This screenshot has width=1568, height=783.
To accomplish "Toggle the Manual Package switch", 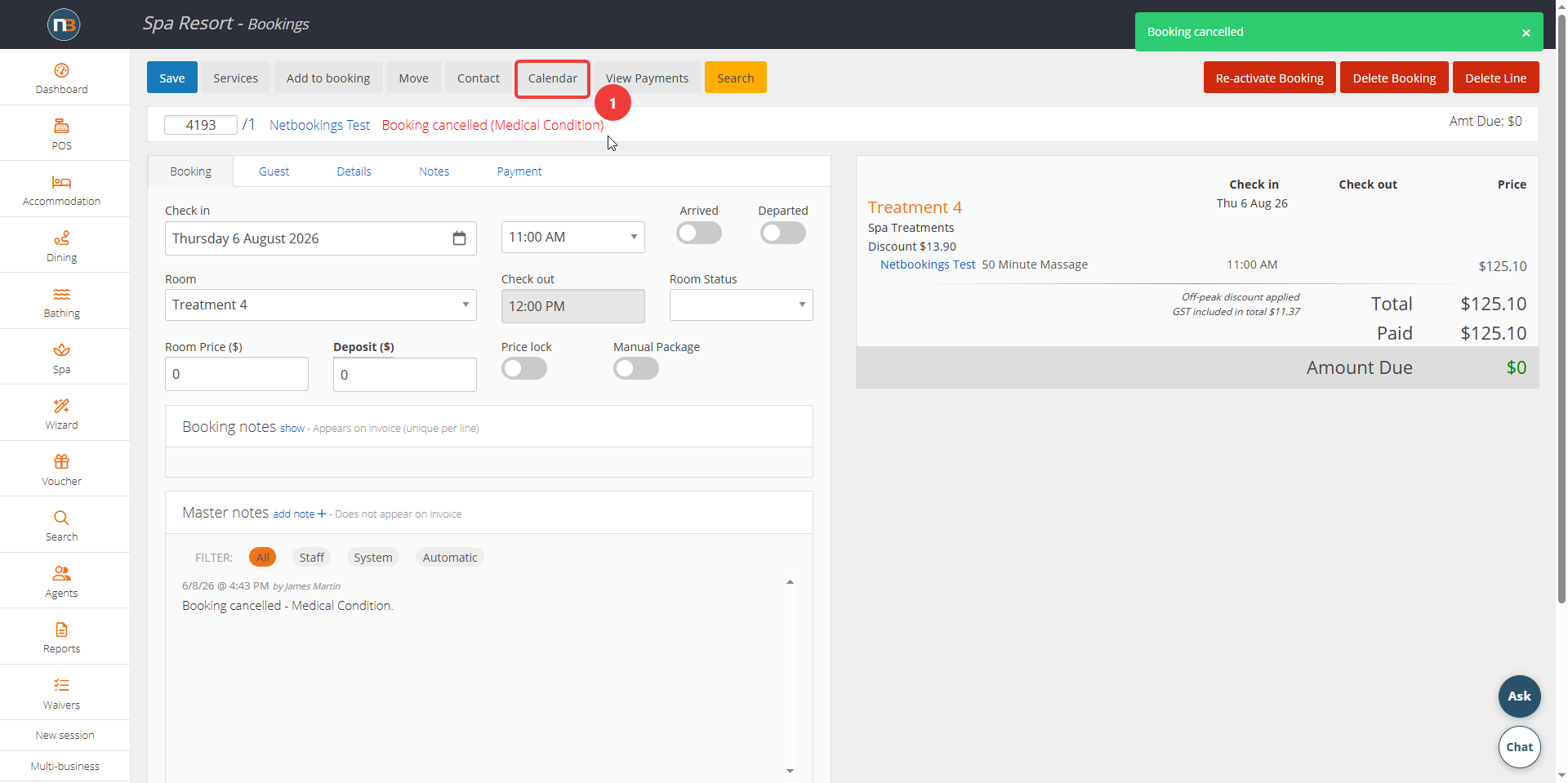I will (x=636, y=368).
